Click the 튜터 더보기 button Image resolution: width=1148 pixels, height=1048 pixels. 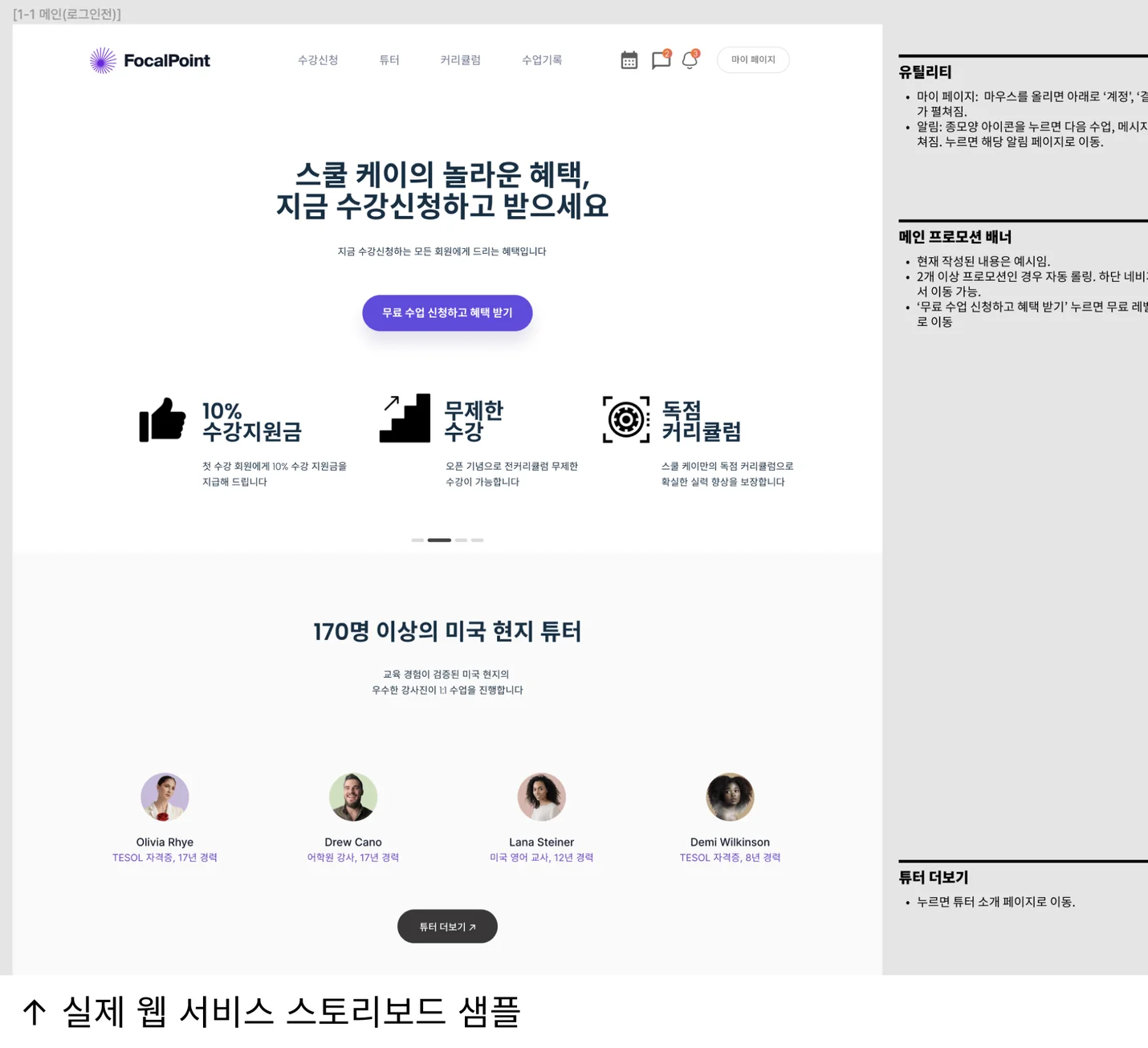[447, 926]
